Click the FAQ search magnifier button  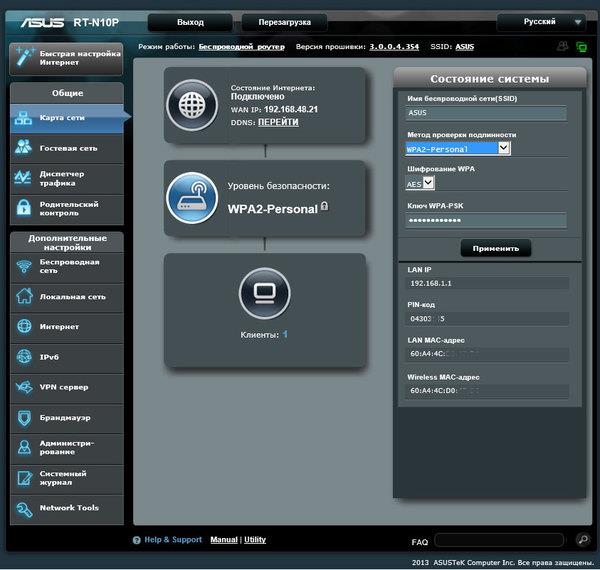click(583, 539)
